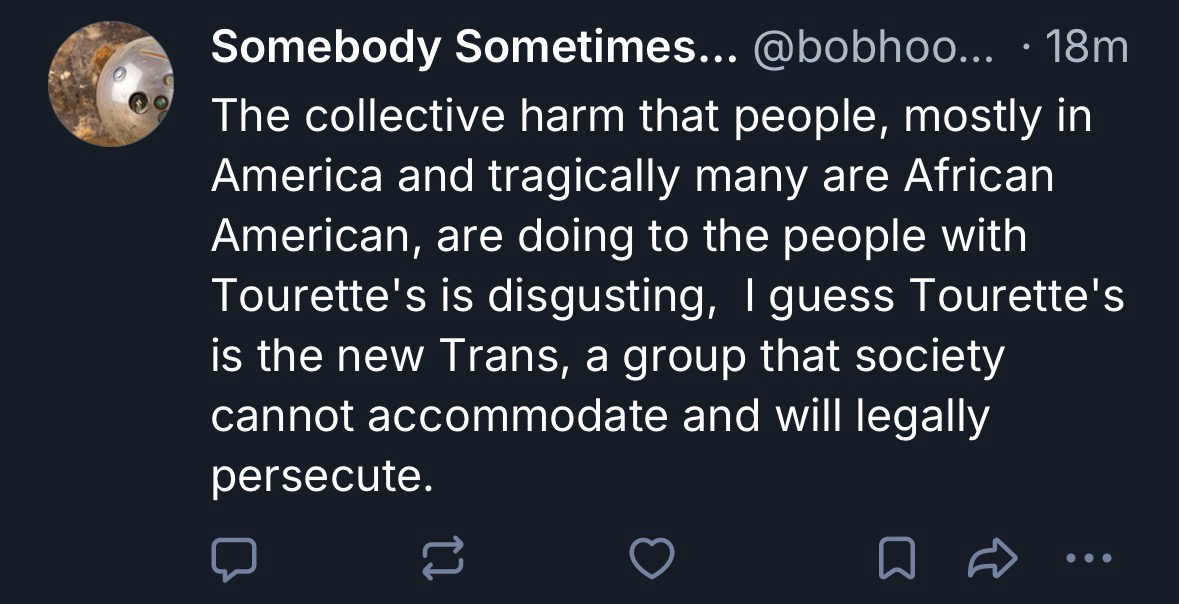
Task: Reply to the Somebody Sometimes post
Action: [x=234, y=558]
